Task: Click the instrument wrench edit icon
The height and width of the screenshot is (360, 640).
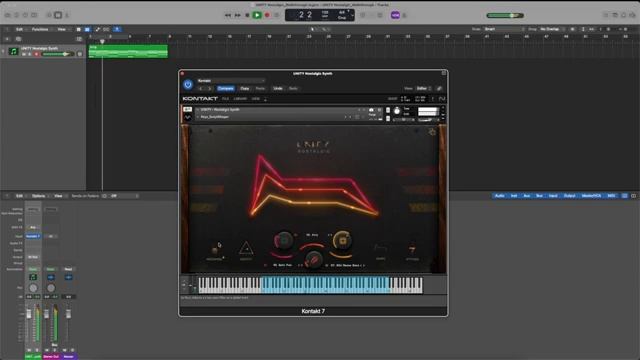Action: tap(187, 109)
